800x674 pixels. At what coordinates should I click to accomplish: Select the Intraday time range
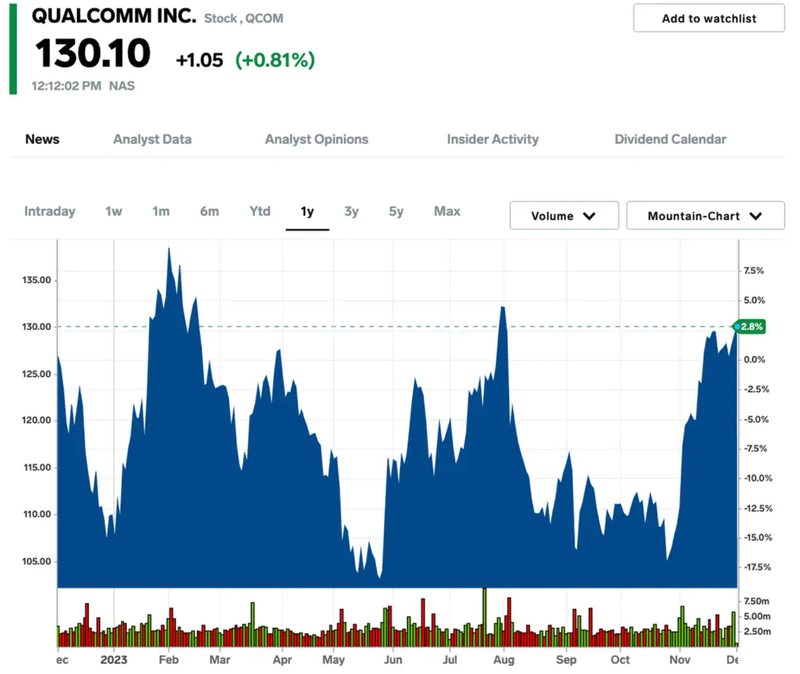click(49, 211)
